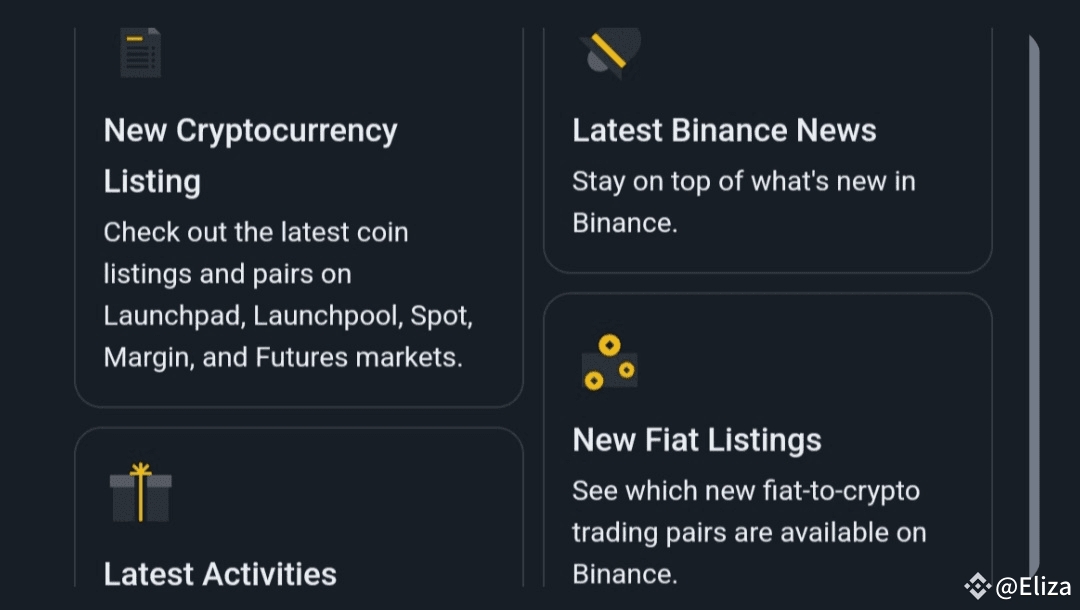Click the gold coins icon for Fiat Listings
The image size is (1080, 610).
click(x=609, y=362)
